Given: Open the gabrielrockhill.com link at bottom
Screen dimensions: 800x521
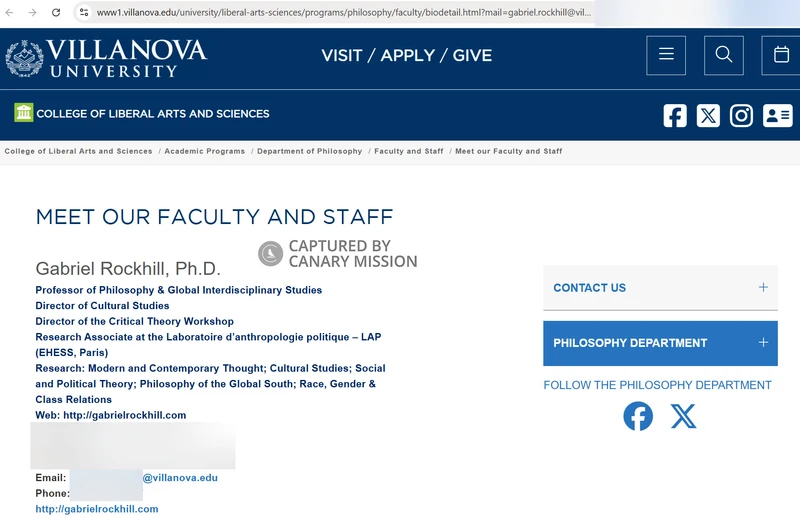Looking at the screenshot, I should point(97,509).
